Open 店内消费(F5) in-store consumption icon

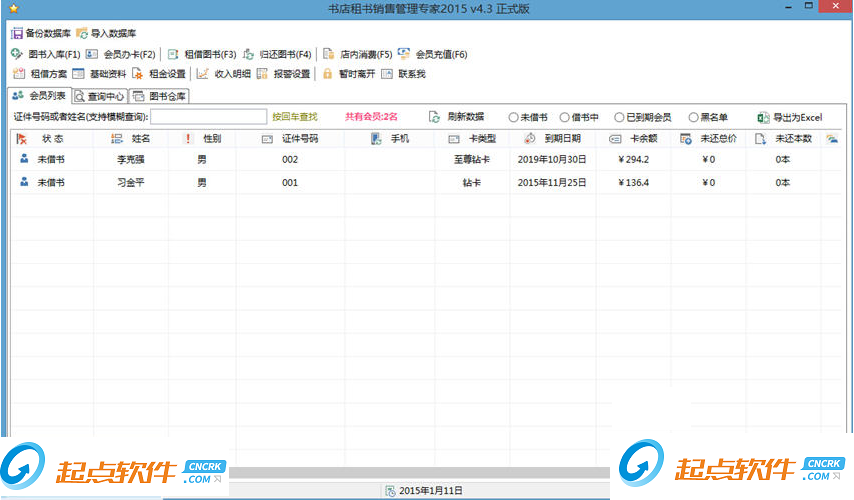328,54
